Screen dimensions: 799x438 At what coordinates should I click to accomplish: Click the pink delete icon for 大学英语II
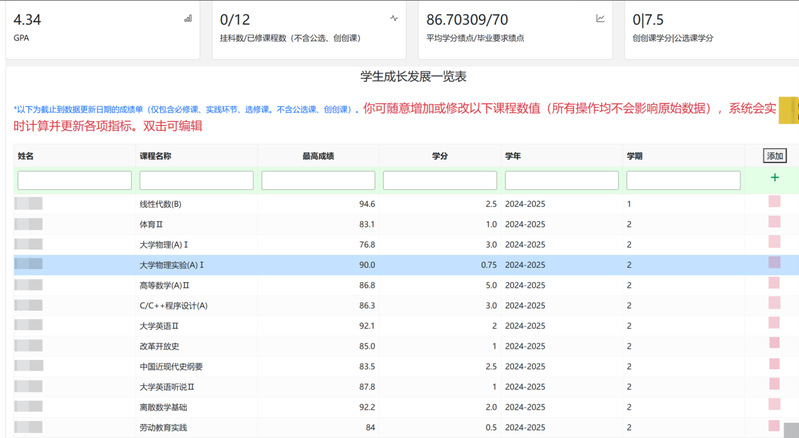774,325
